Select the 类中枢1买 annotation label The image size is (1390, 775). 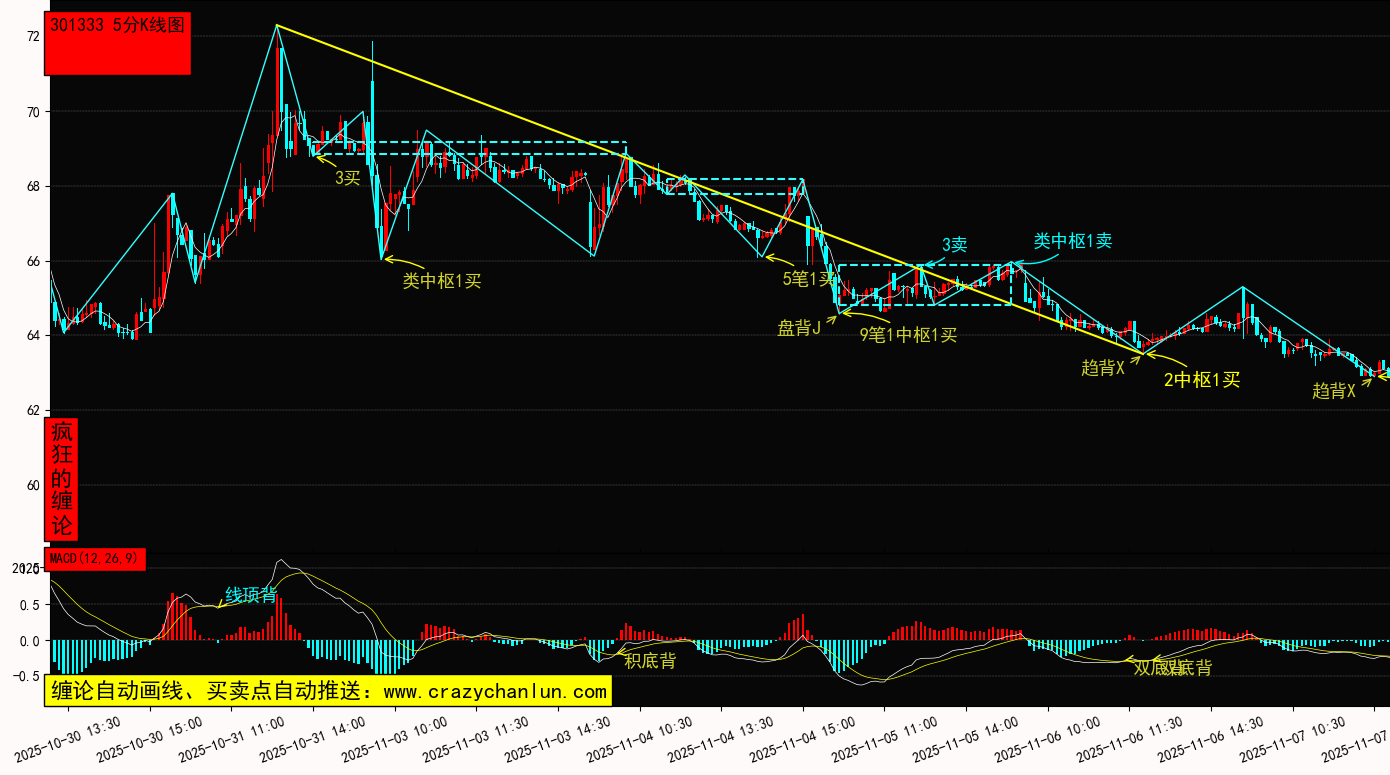click(441, 281)
